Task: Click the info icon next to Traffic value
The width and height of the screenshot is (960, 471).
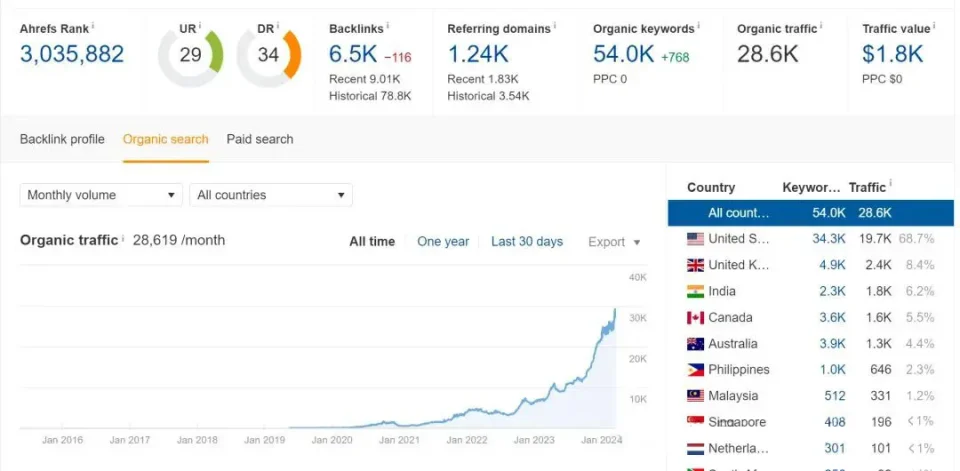Action: pyautogui.click(x=935, y=26)
